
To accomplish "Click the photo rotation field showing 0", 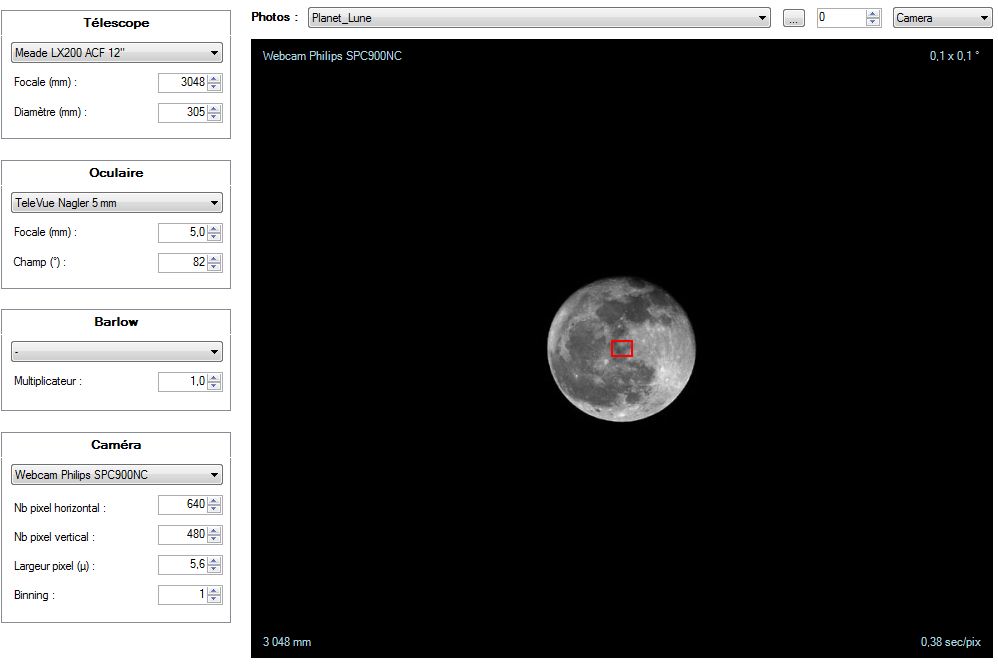I will pos(841,18).
